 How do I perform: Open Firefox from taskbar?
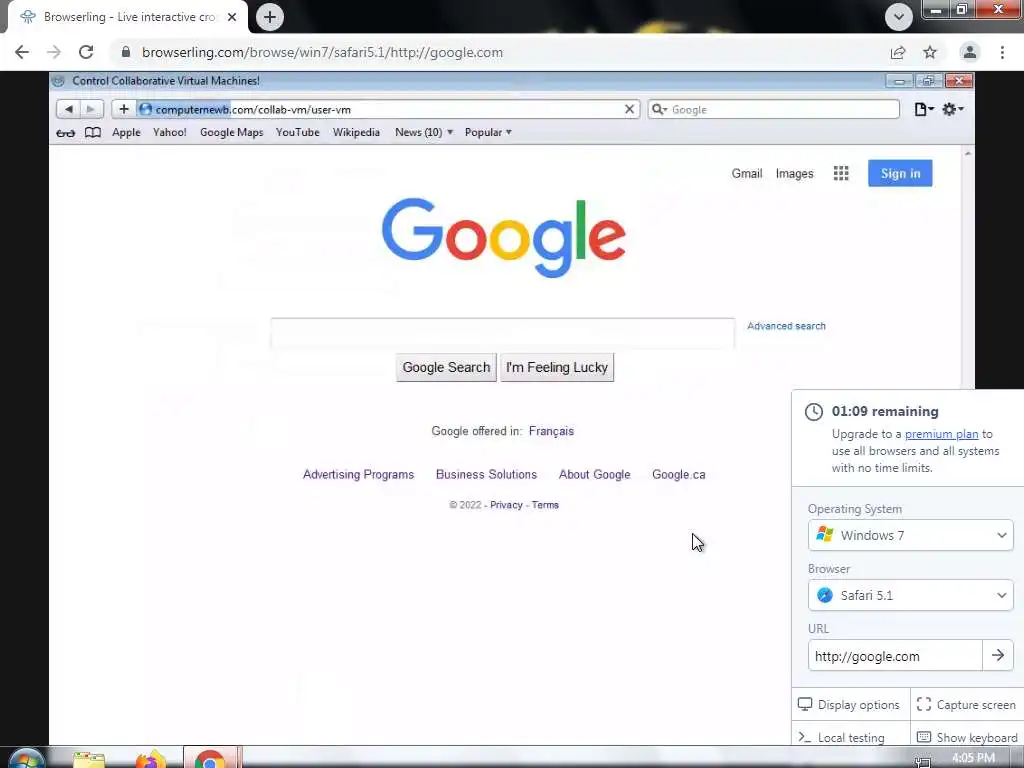pyautogui.click(x=150, y=759)
